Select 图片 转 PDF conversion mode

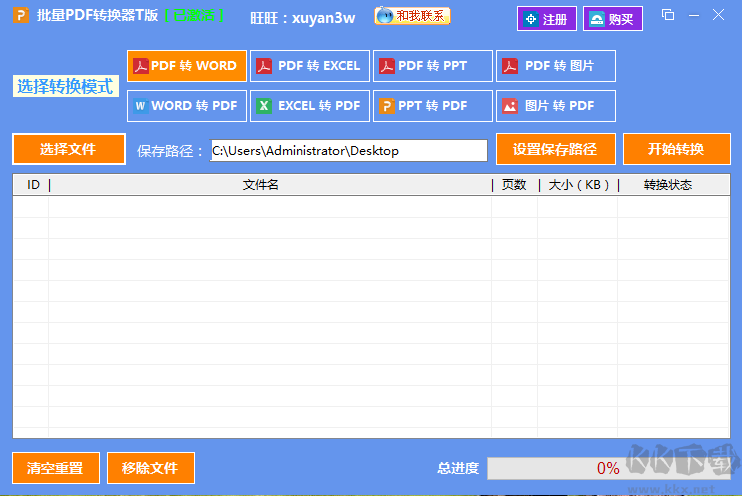click(x=556, y=105)
